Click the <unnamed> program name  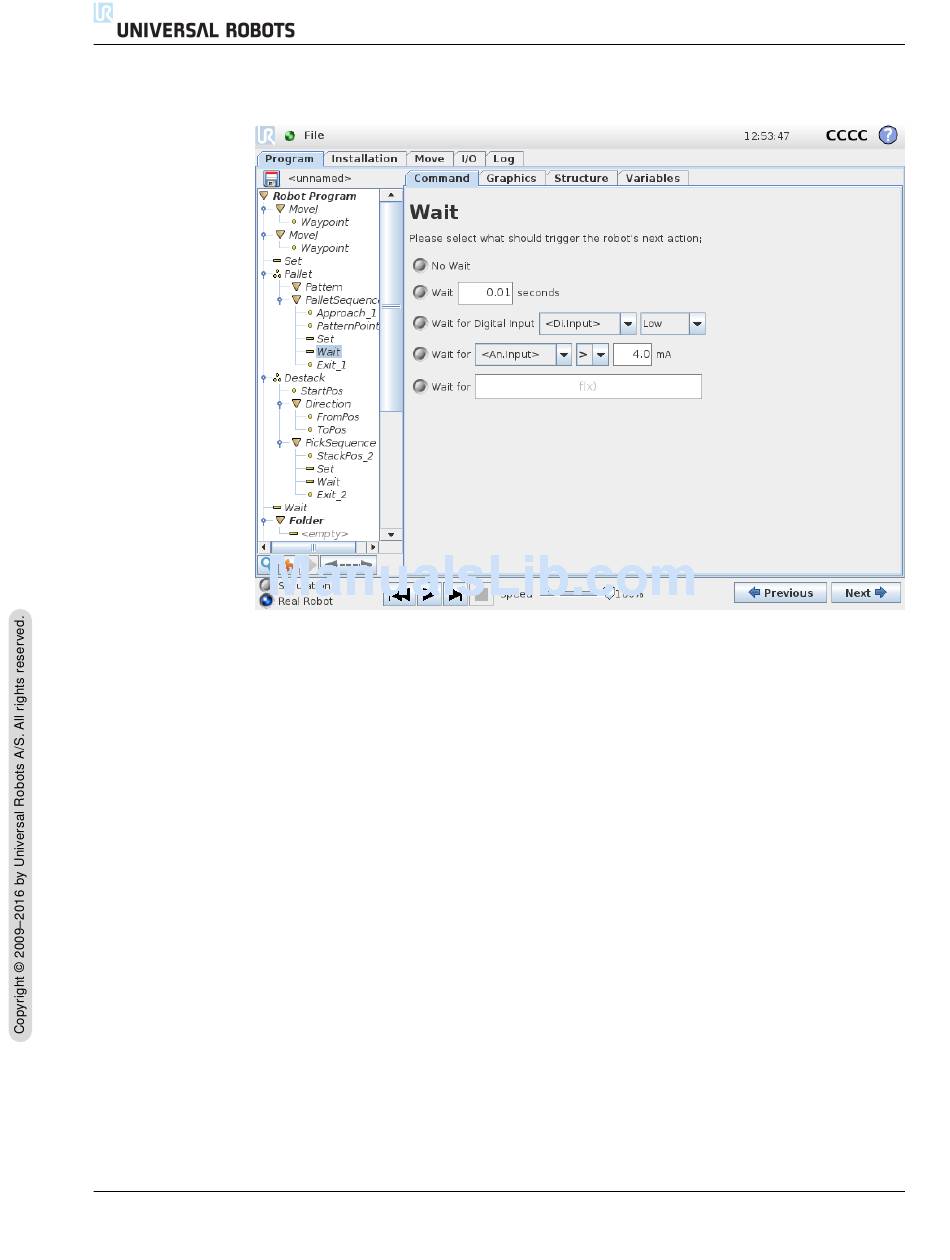pos(320,178)
